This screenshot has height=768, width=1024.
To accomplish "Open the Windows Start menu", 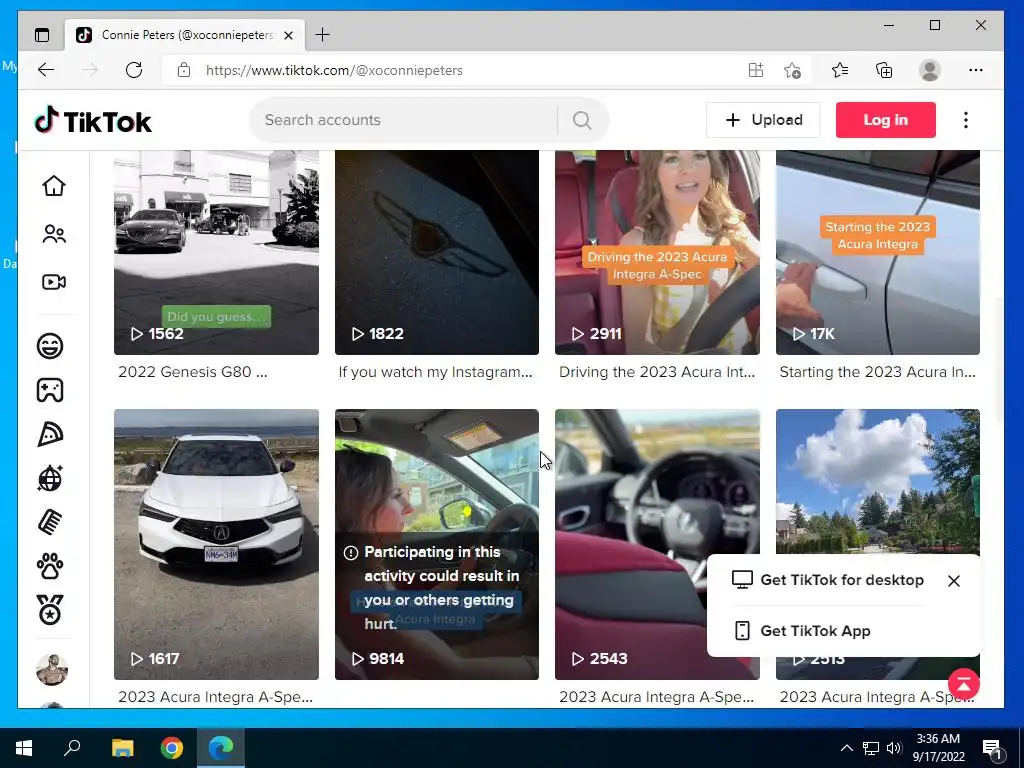I will pos(24,748).
